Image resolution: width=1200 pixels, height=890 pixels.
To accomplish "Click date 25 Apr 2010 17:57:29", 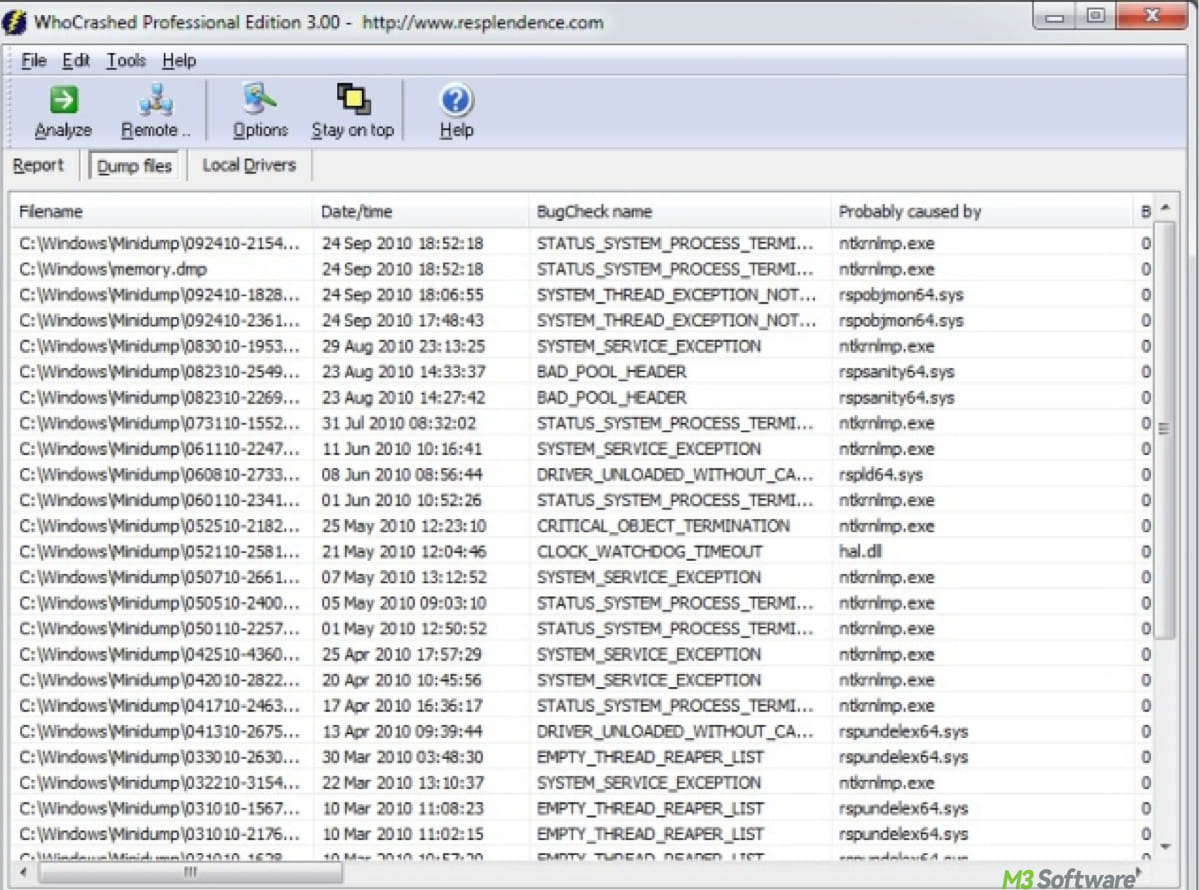I will pos(401,654).
